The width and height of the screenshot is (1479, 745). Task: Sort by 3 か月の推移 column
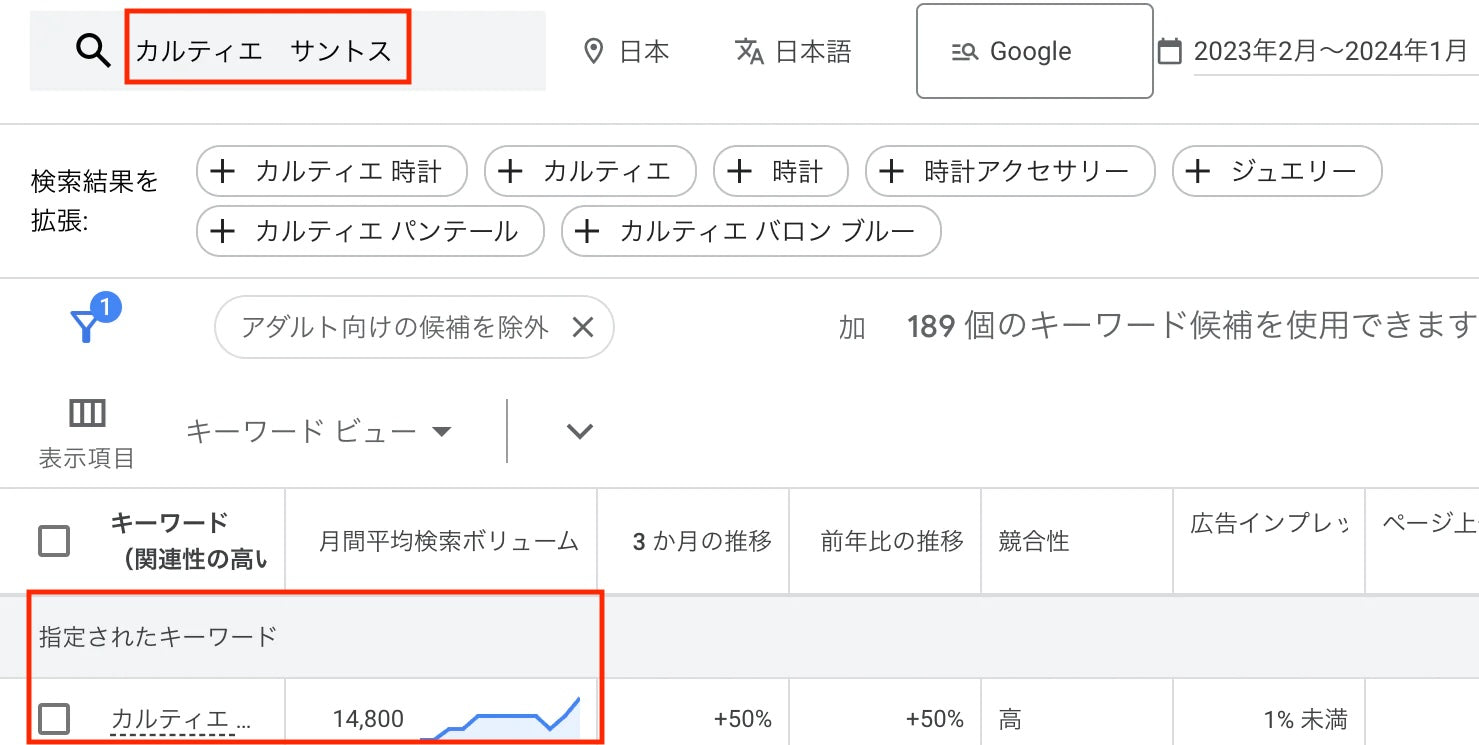click(x=702, y=541)
